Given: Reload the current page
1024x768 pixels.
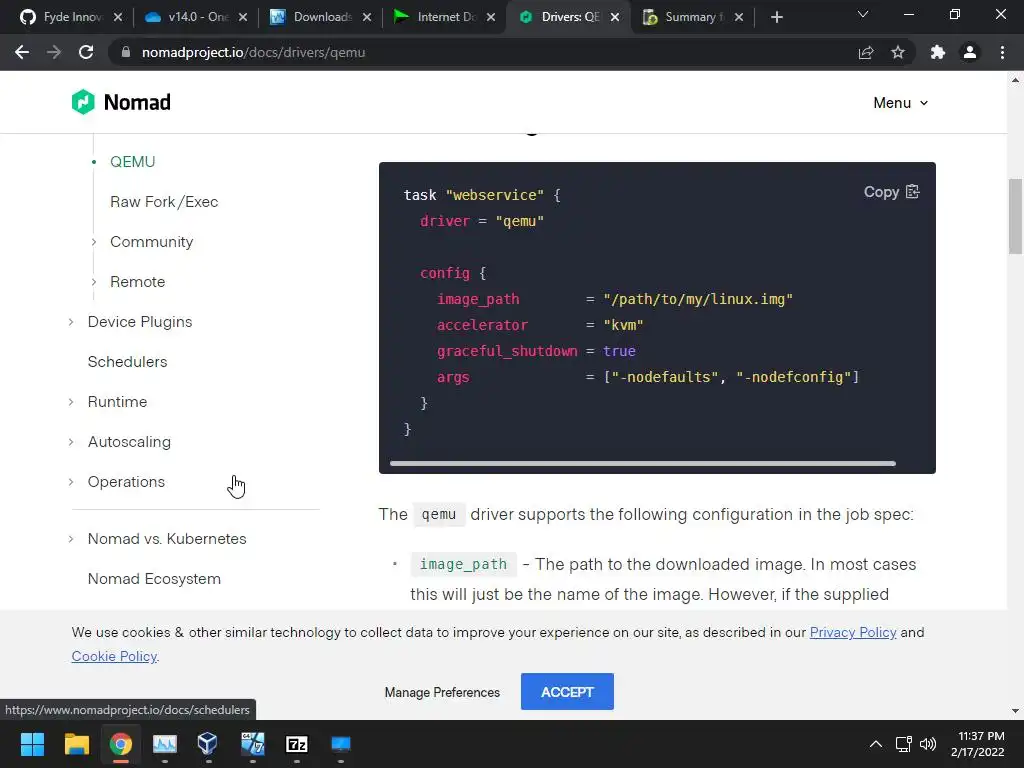Looking at the screenshot, I should (86, 52).
